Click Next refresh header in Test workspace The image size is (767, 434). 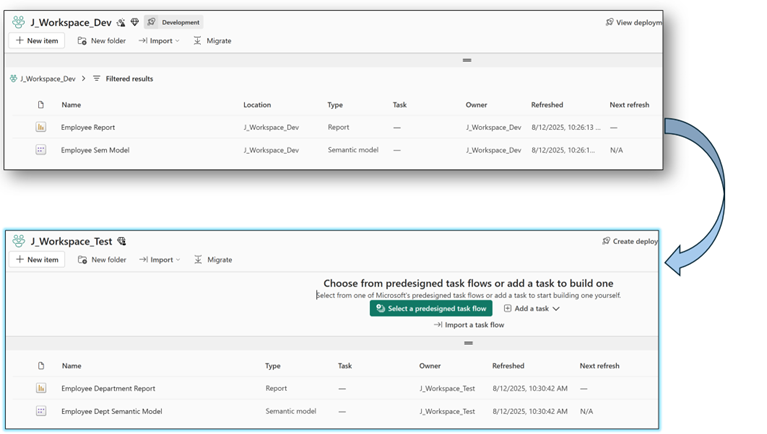click(x=599, y=365)
